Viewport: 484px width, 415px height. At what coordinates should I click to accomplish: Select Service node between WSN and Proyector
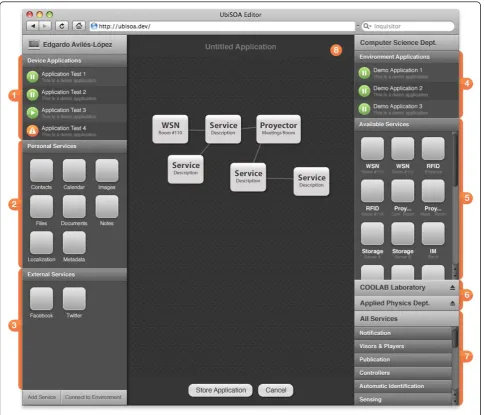[223, 129]
